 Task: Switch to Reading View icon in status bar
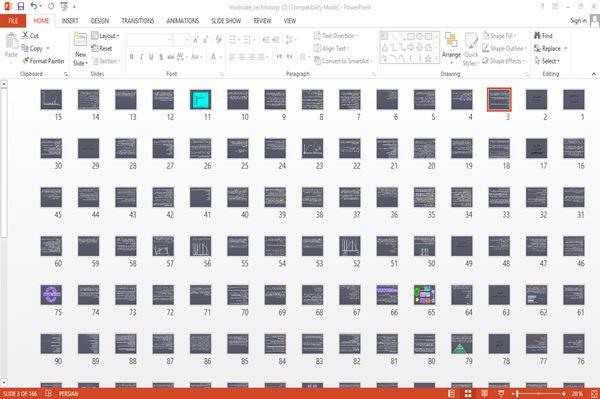point(484,394)
